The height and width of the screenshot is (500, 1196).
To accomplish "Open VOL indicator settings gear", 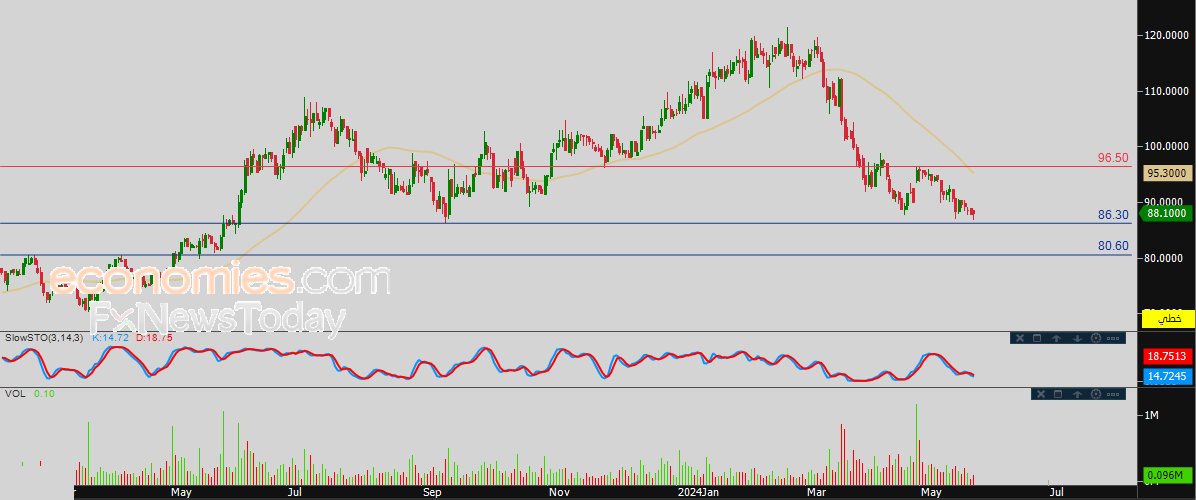I will [x=1096, y=394].
